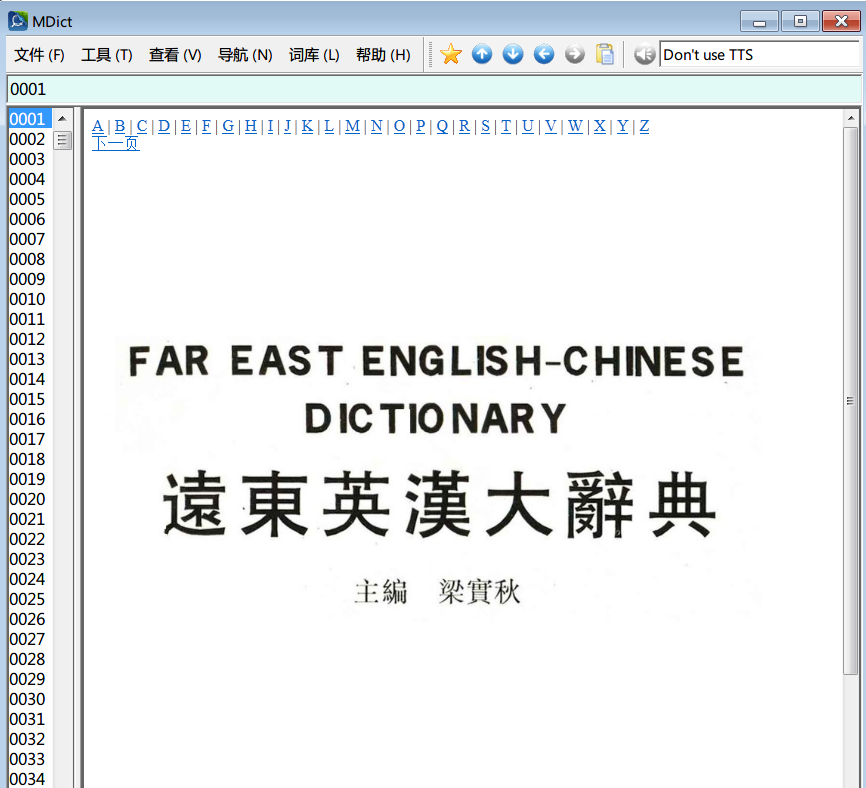The image size is (866, 788).
Task: Select entry 0016 in the word list
Action: (x=28, y=419)
